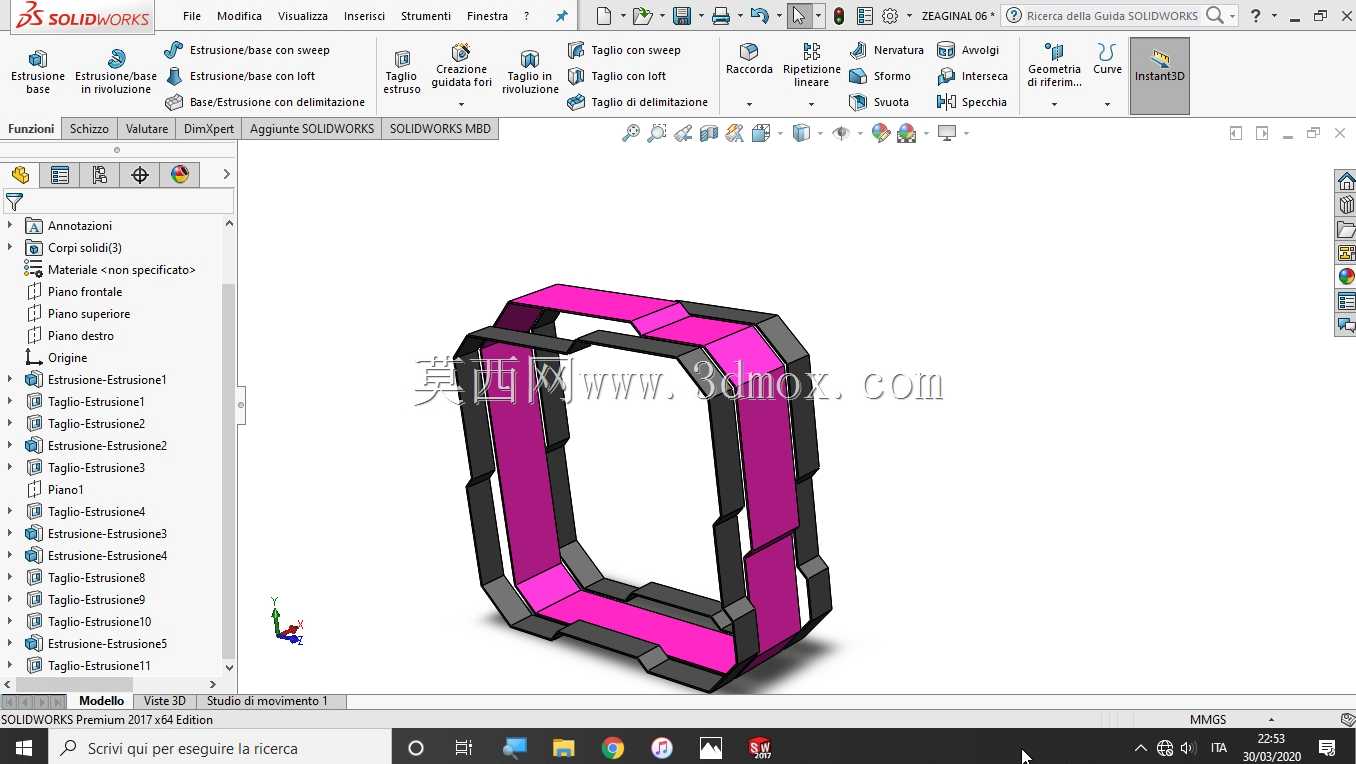Select Taglio in rivoluzione tool

(530, 71)
